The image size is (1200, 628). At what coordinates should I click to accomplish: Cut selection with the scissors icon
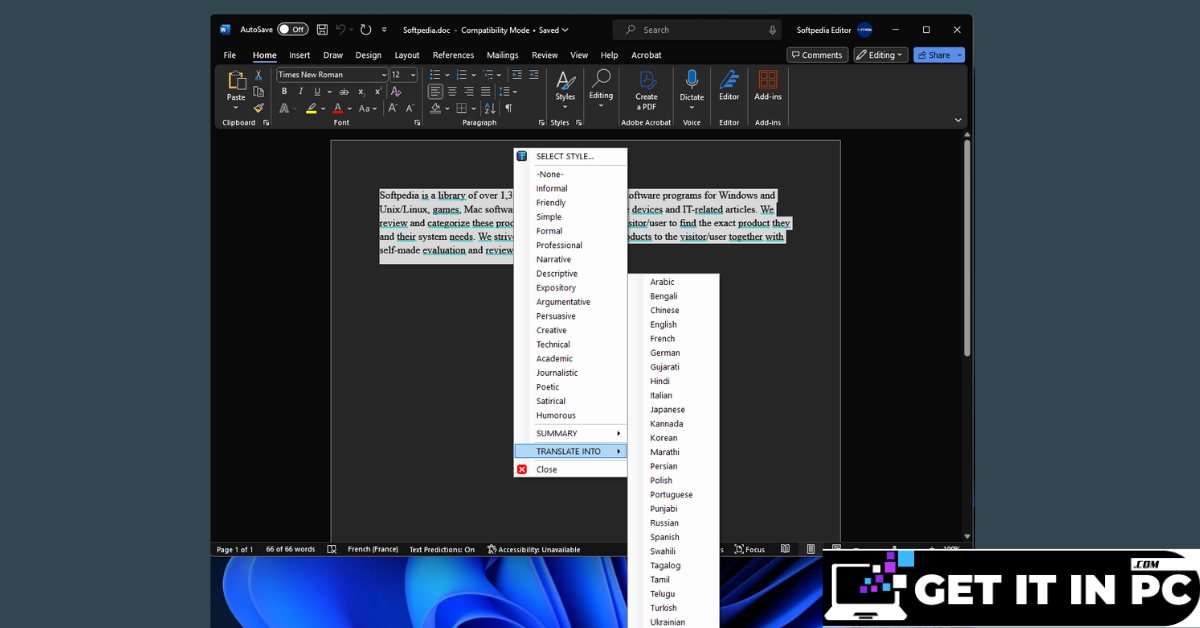click(258, 75)
